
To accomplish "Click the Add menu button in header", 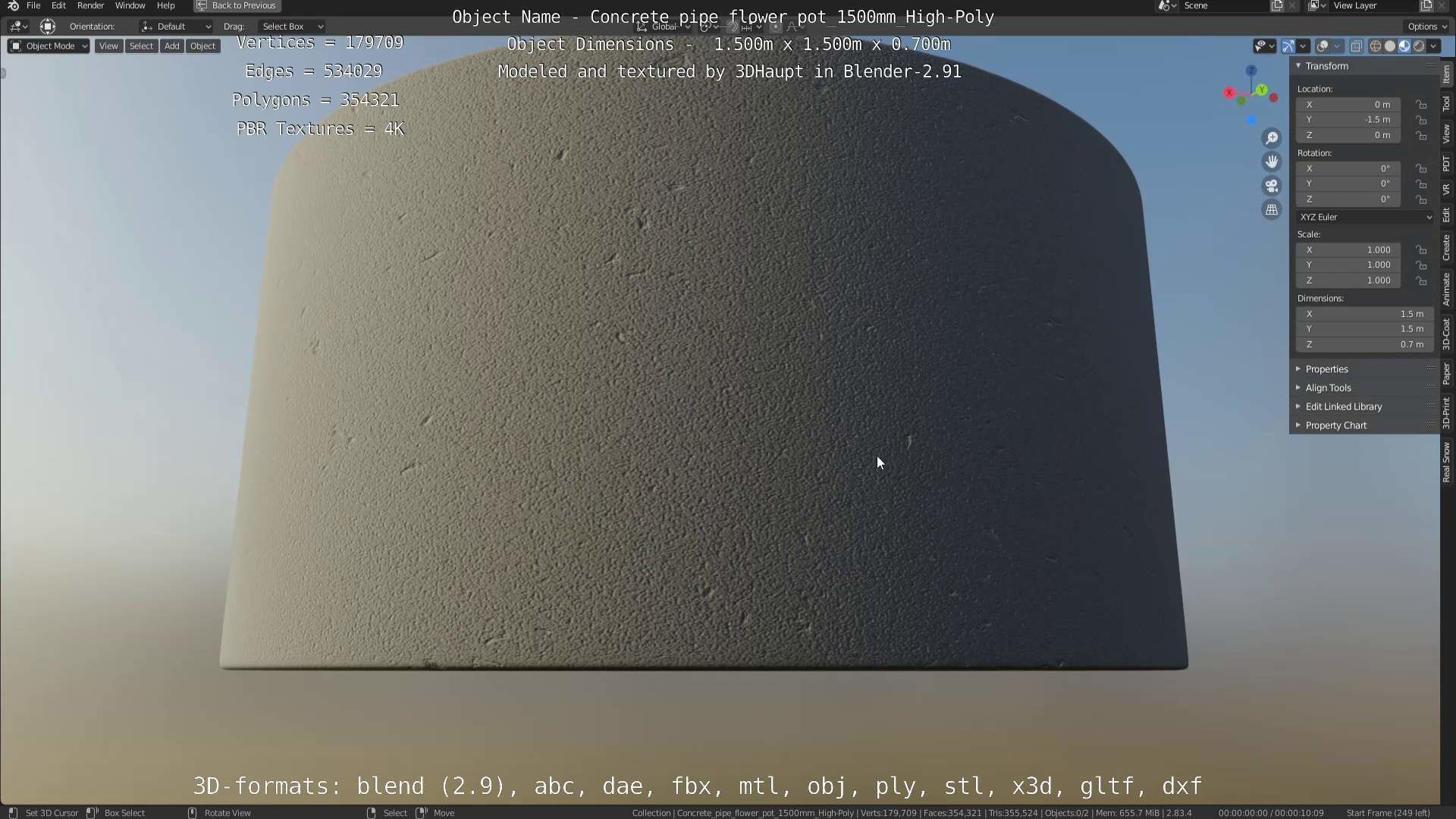I will pos(172,46).
